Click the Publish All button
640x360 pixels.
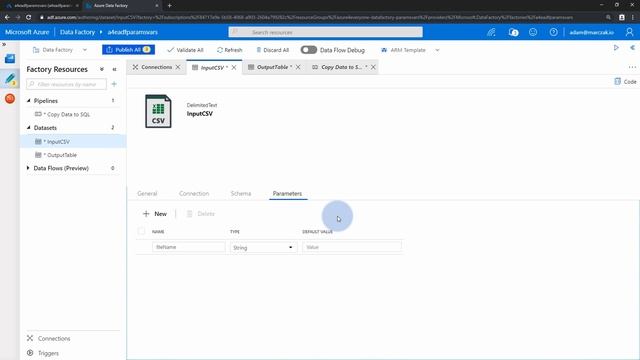click(128, 50)
